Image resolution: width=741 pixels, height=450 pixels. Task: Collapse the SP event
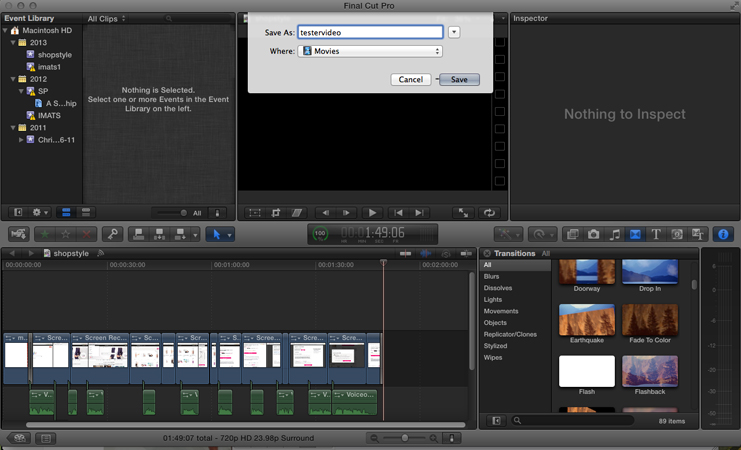tap(21, 91)
